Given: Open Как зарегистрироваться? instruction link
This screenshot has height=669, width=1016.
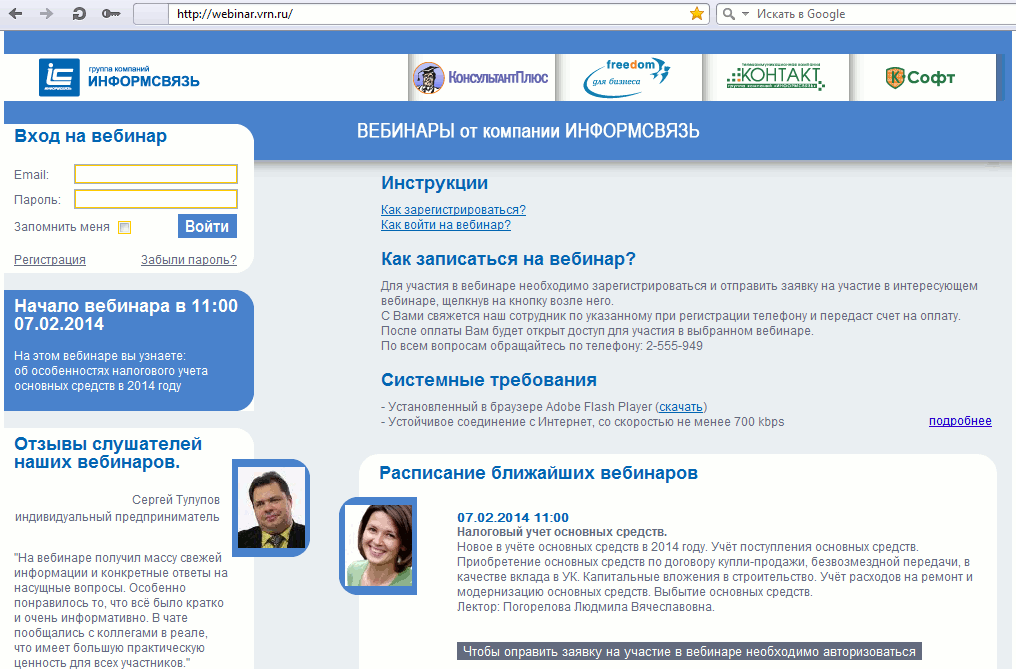Looking at the screenshot, I should 453,209.
